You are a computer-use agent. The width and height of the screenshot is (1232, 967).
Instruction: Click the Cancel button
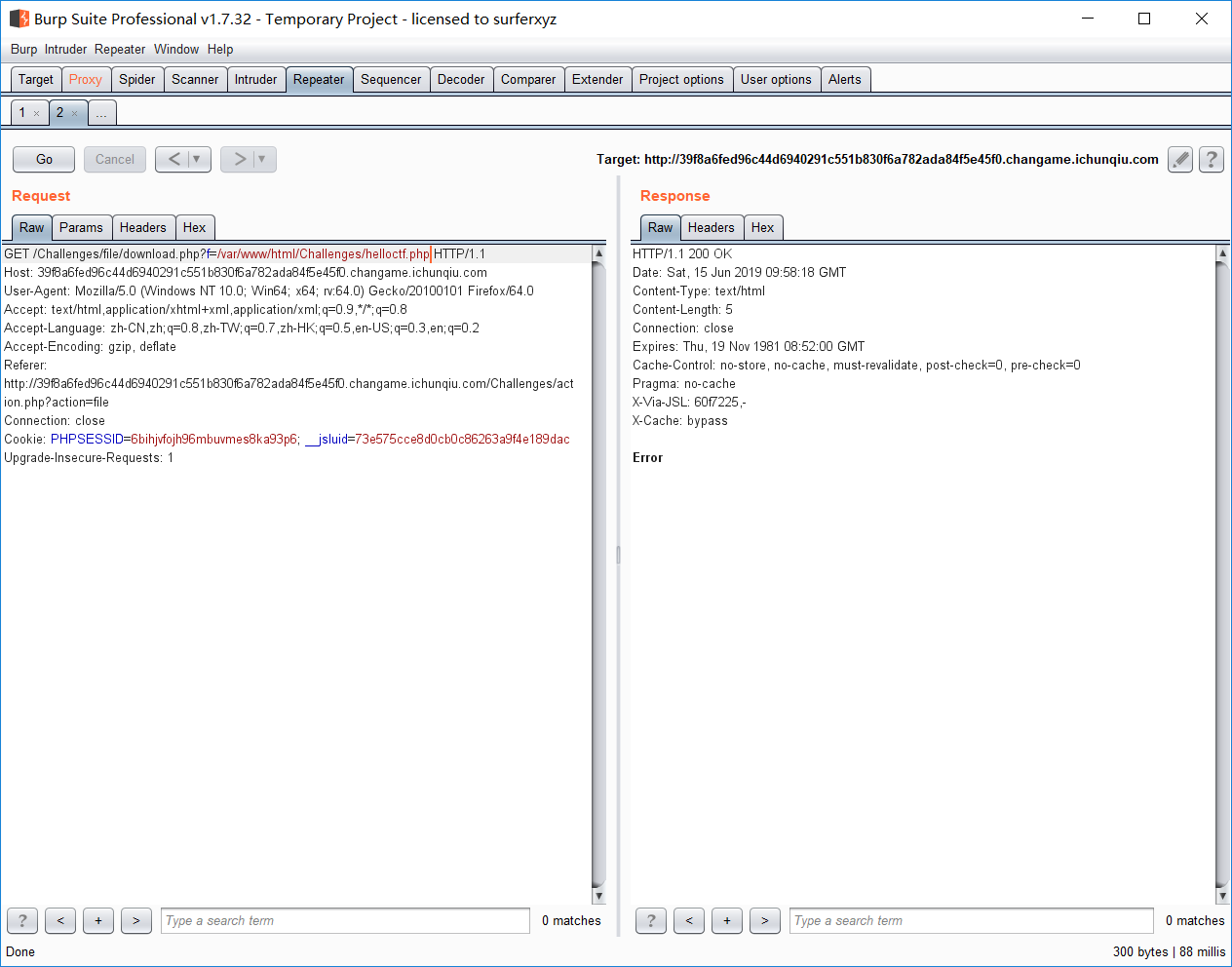(x=115, y=159)
